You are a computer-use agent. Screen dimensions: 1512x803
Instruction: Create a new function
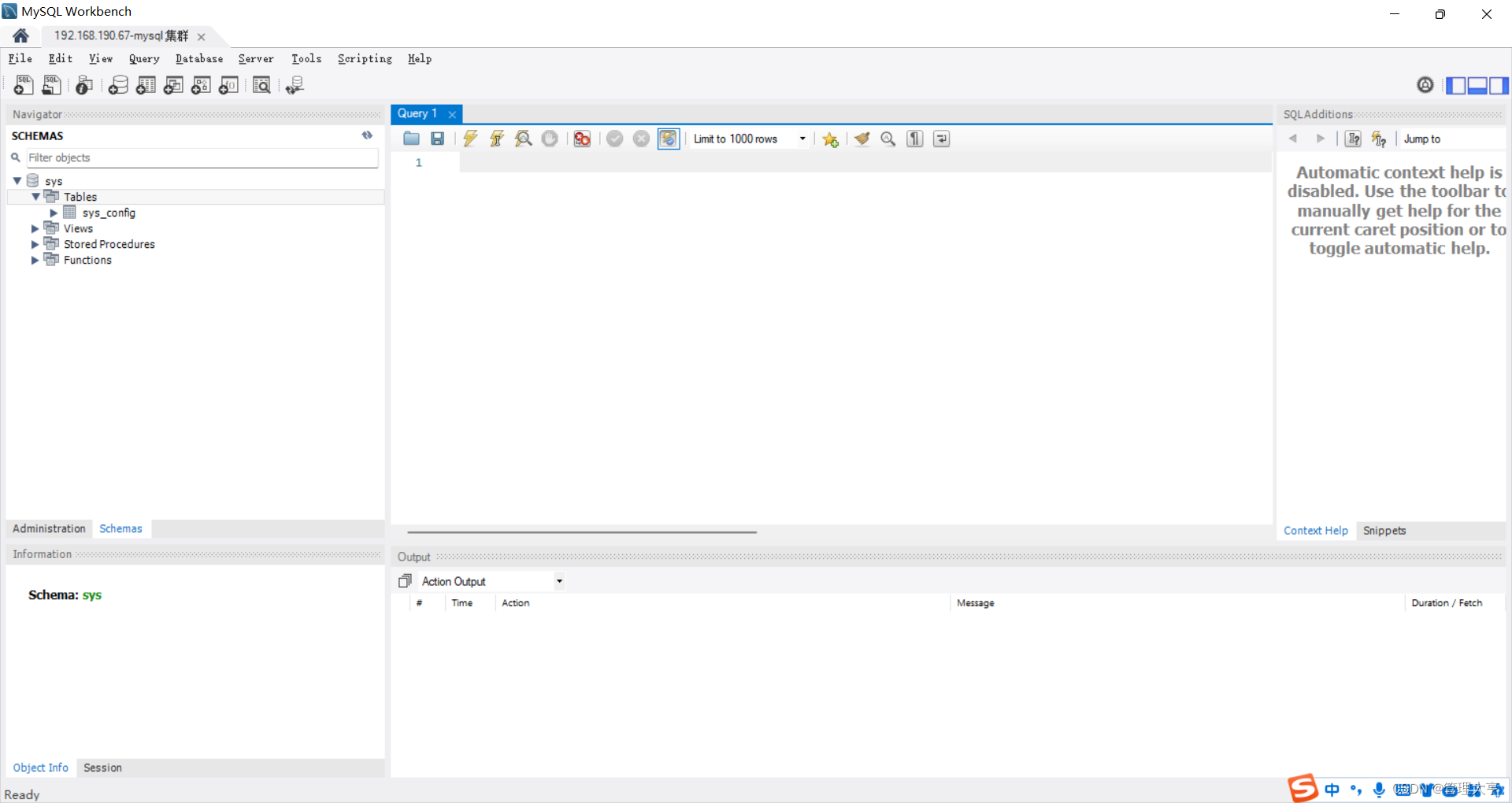tap(228, 85)
